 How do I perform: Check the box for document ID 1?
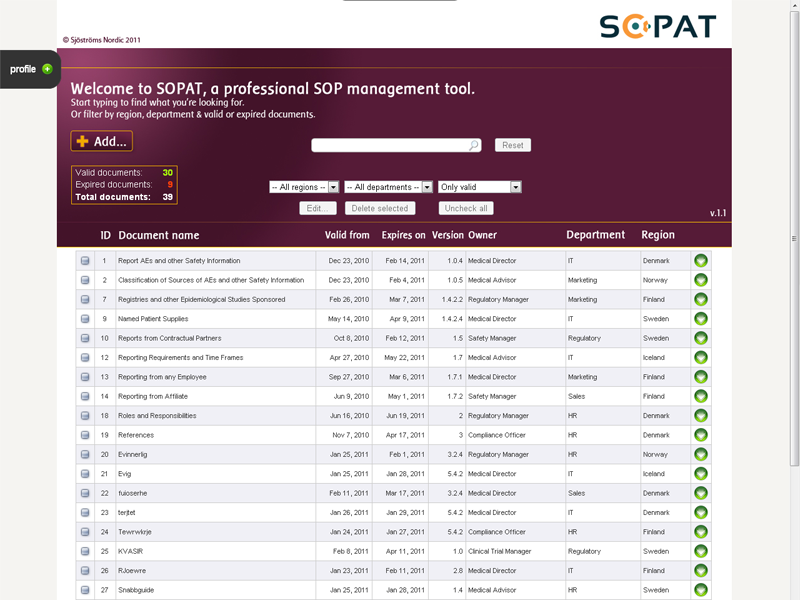click(85, 261)
